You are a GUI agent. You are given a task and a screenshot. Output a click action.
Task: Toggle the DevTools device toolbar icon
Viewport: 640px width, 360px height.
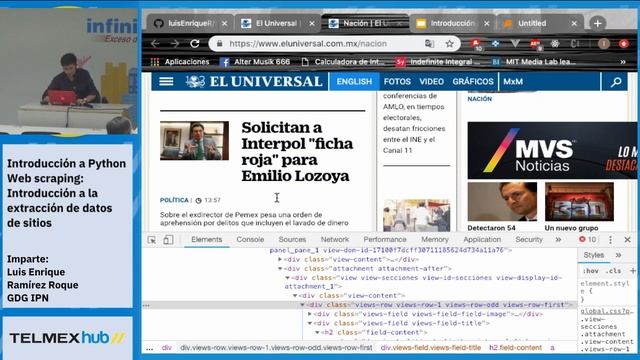click(x=168, y=240)
